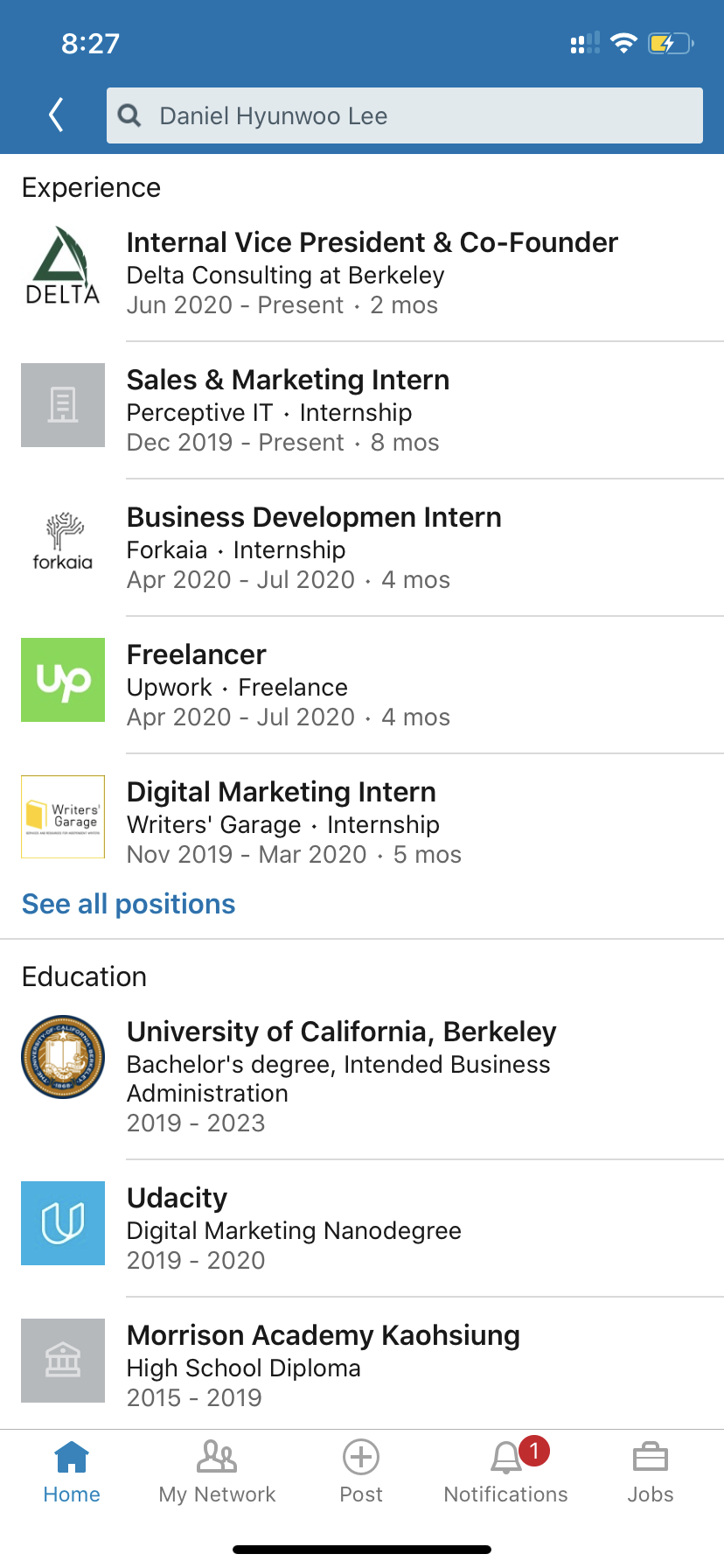This screenshot has height=1568, width=724.
Task: Open the Sales & Marketing Intern position
Action: pos(288,380)
